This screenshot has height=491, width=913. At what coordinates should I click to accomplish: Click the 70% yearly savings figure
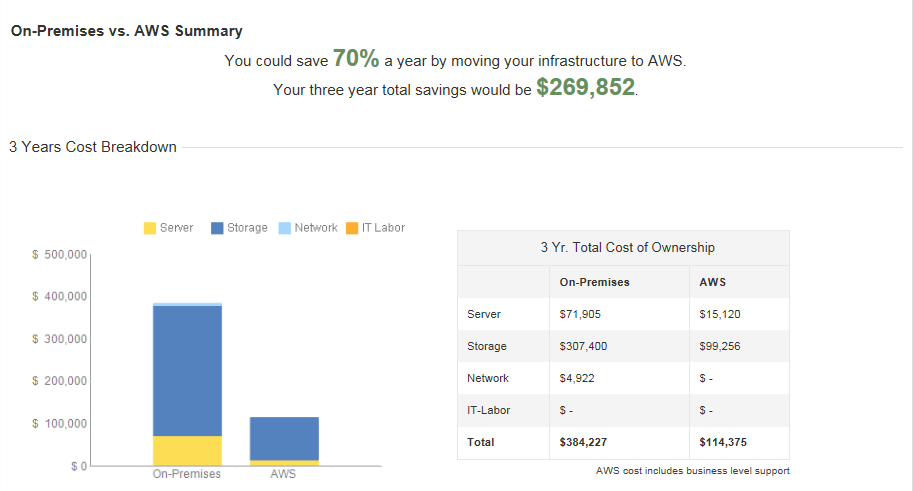click(x=355, y=59)
